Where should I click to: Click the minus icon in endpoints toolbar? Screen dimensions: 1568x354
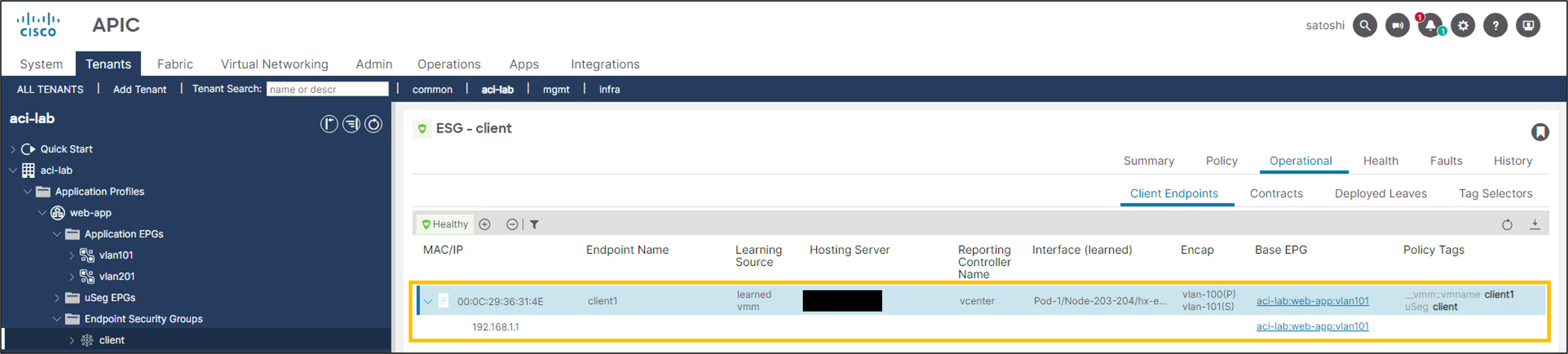[x=513, y=224]
